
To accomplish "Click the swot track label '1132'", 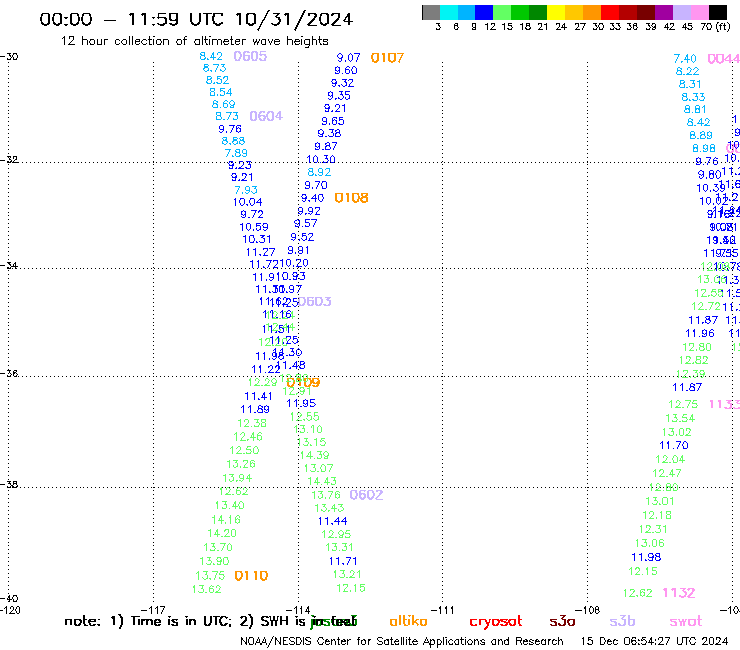I will [x=679, y=593].
